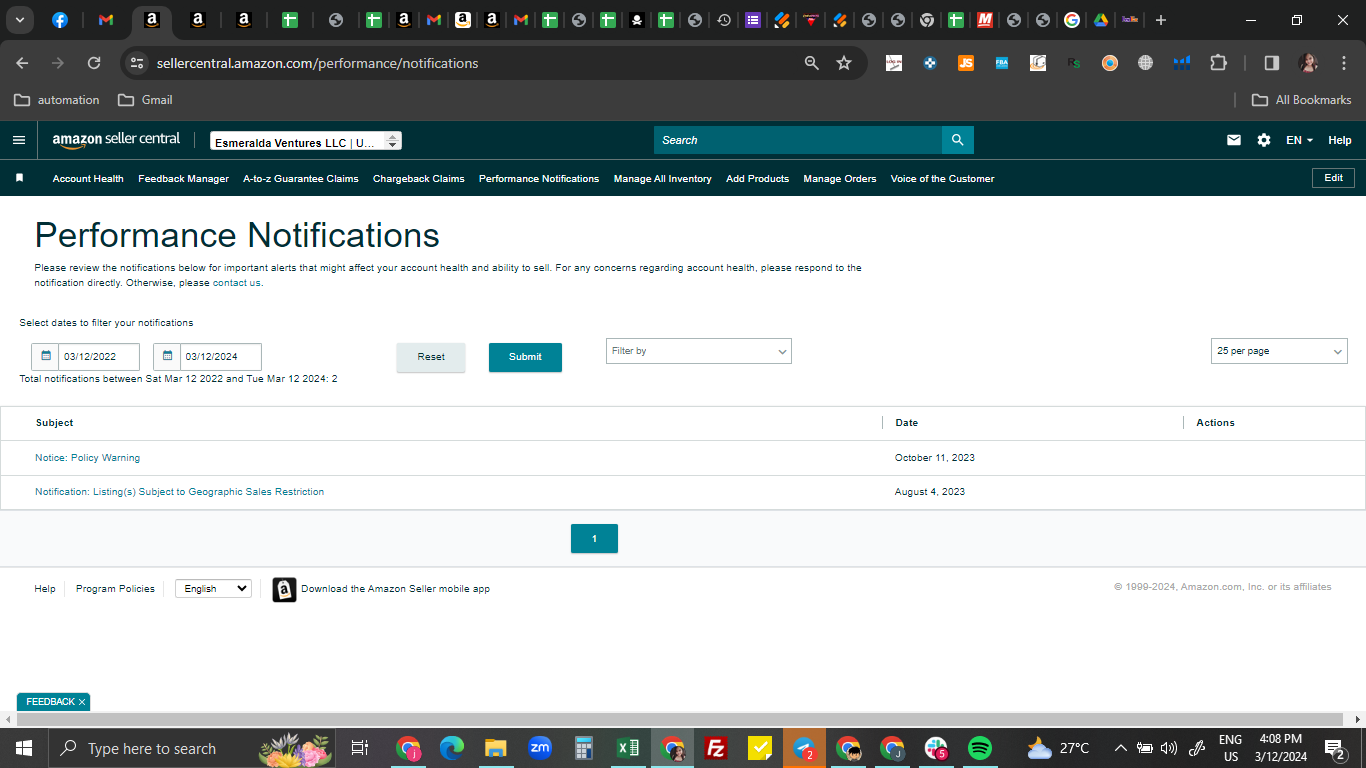1366x768 pixels.
Task: Click the JS extension icon
Action: click(x=966, y=63)
